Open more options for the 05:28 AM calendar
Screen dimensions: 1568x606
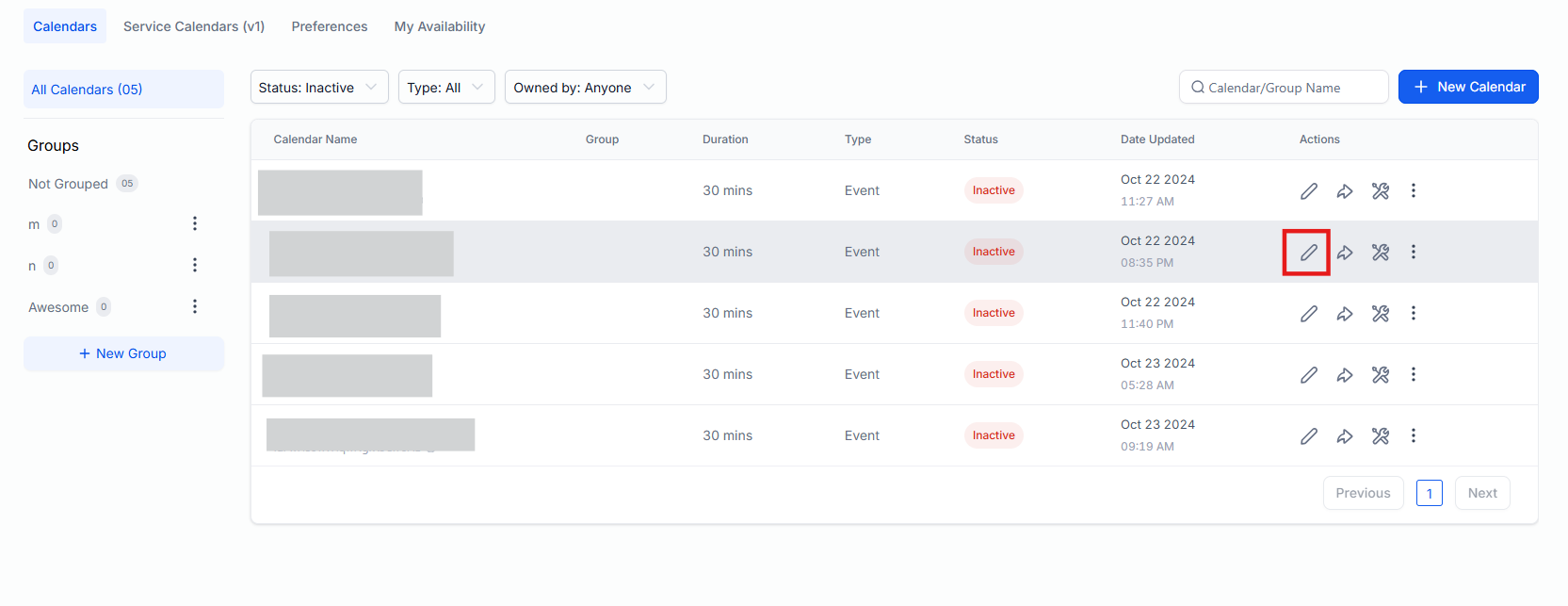[1413, 375]
